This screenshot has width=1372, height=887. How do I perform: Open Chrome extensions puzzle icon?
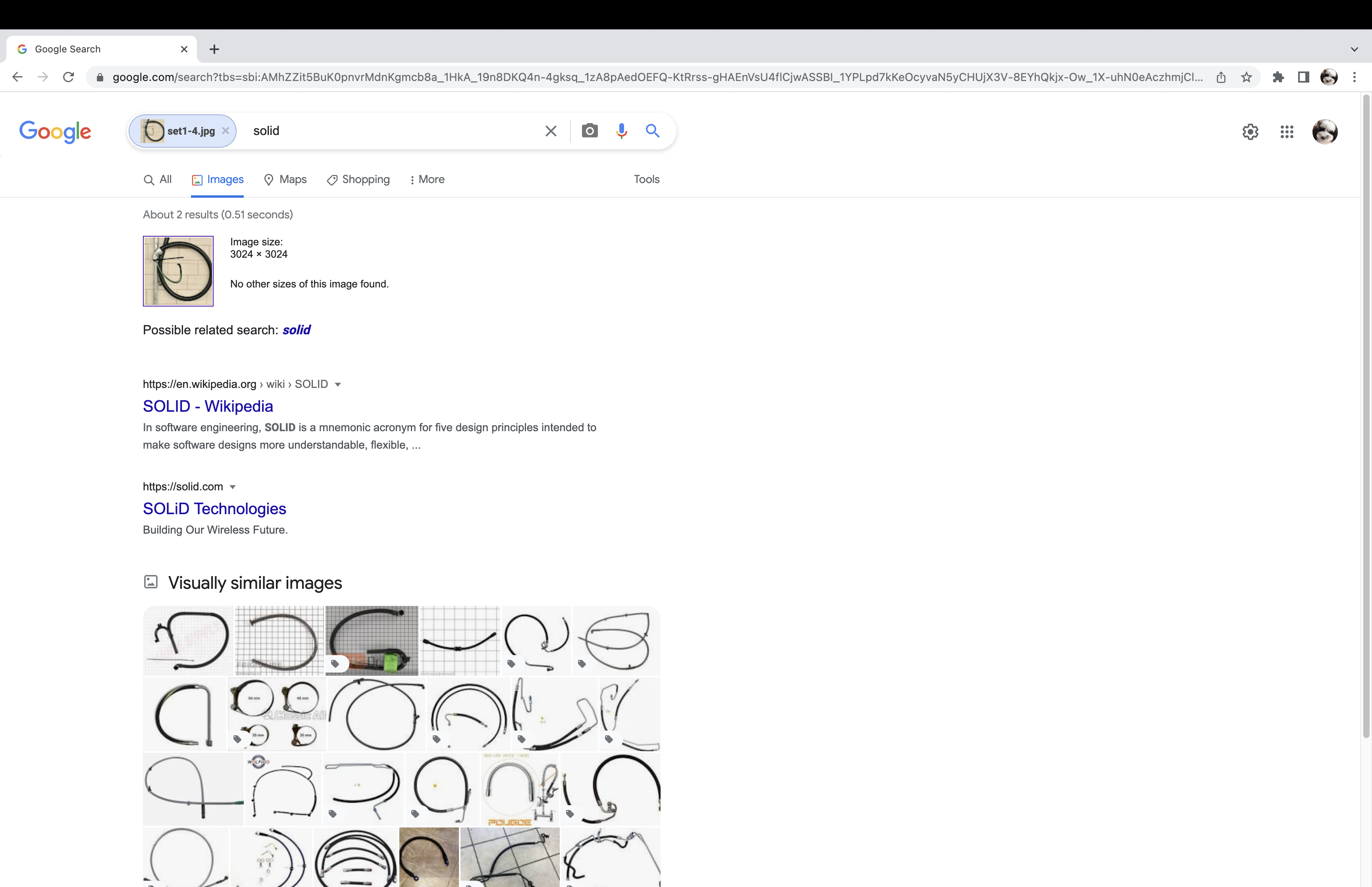tap(1278, 77)
